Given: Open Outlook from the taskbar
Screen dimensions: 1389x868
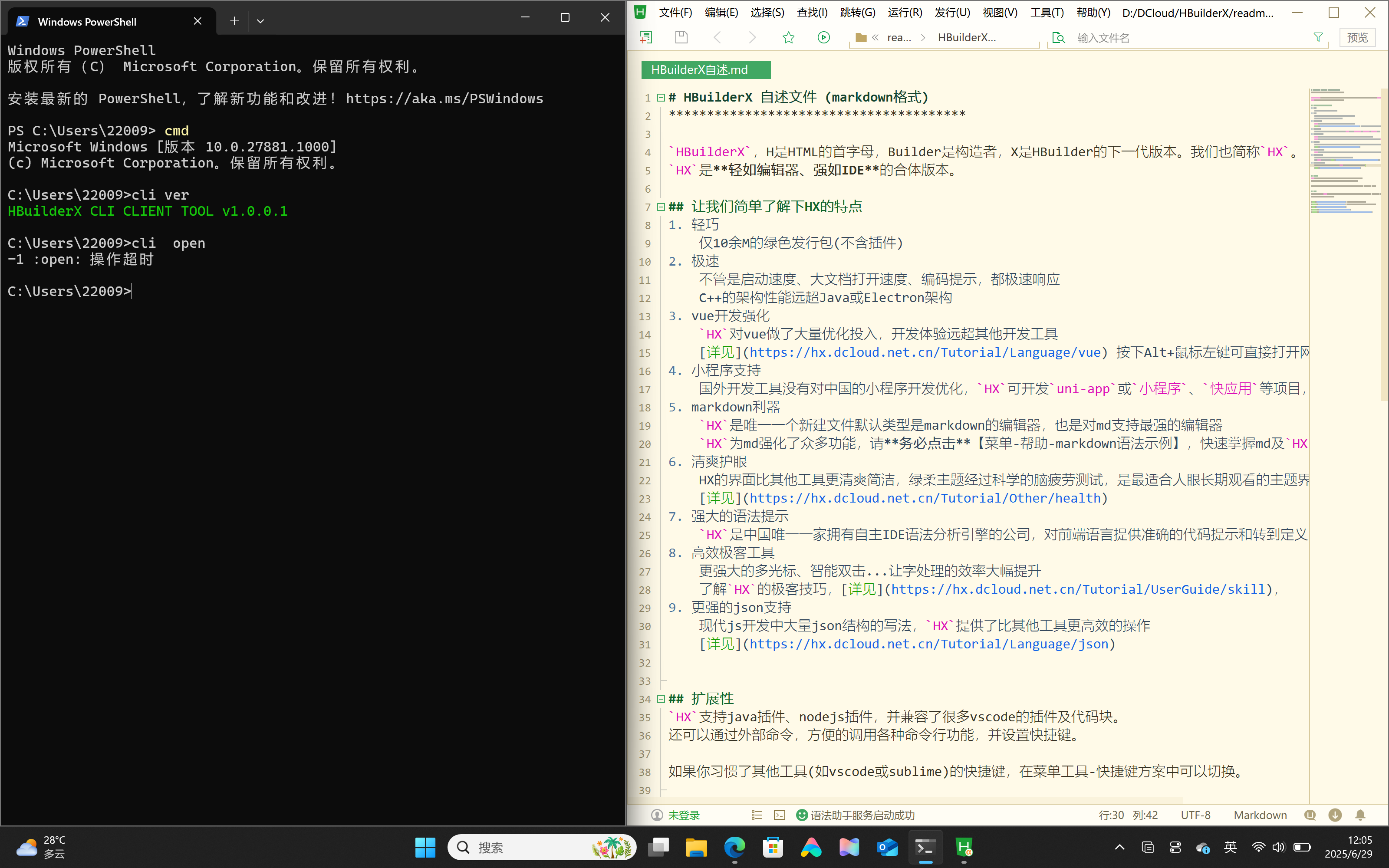Looking at the screenshot, I should [x=887, y=847].
